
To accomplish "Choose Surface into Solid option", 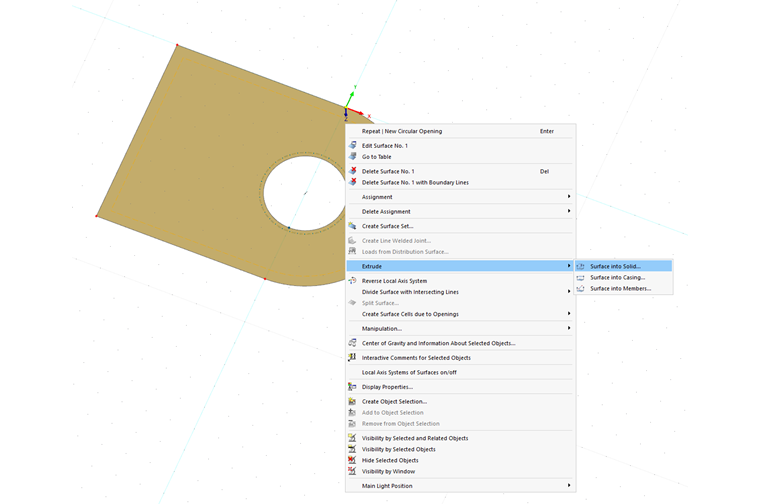I will click(623, 266).
